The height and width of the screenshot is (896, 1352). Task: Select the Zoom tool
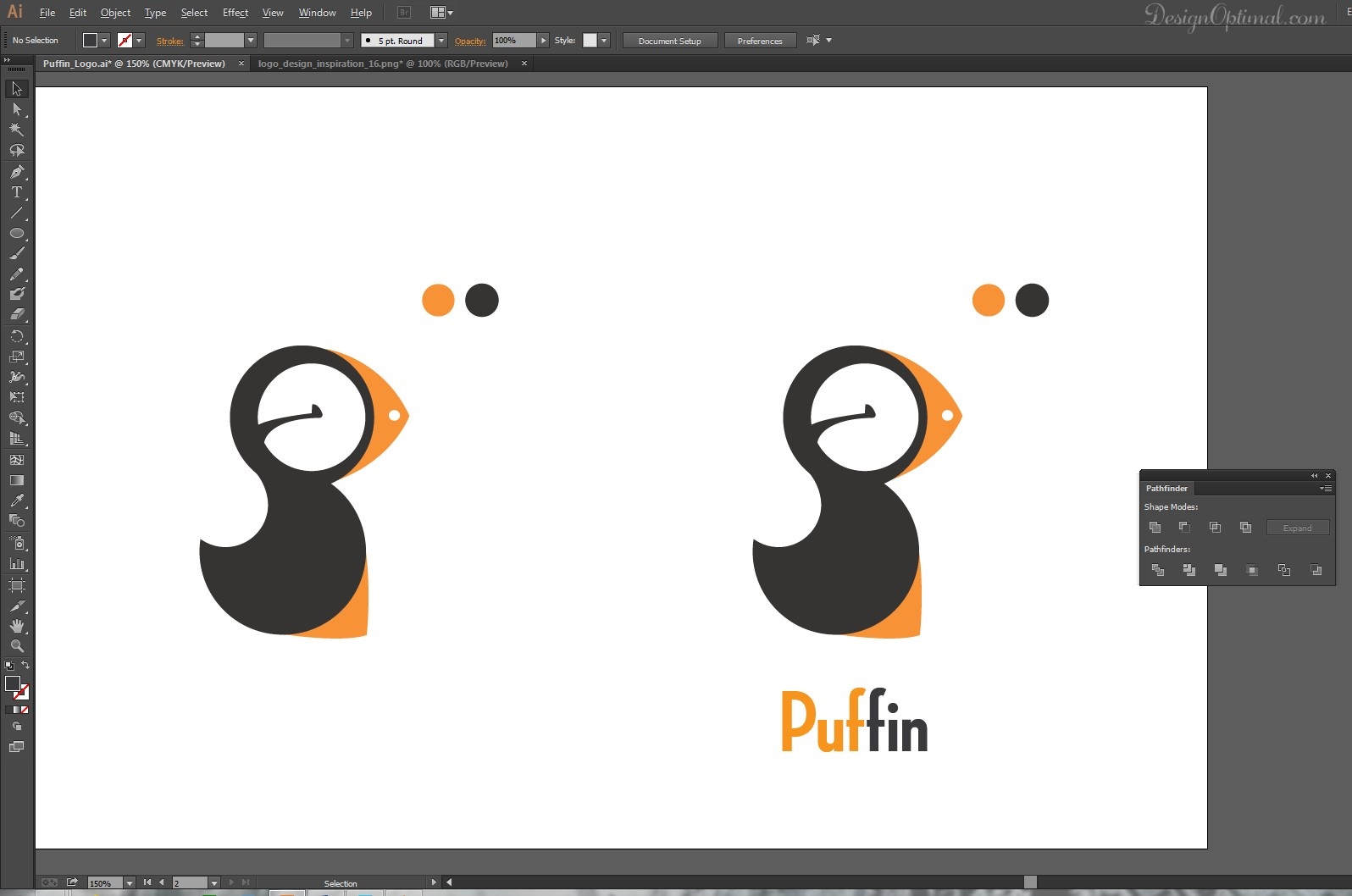click(16, 646)
